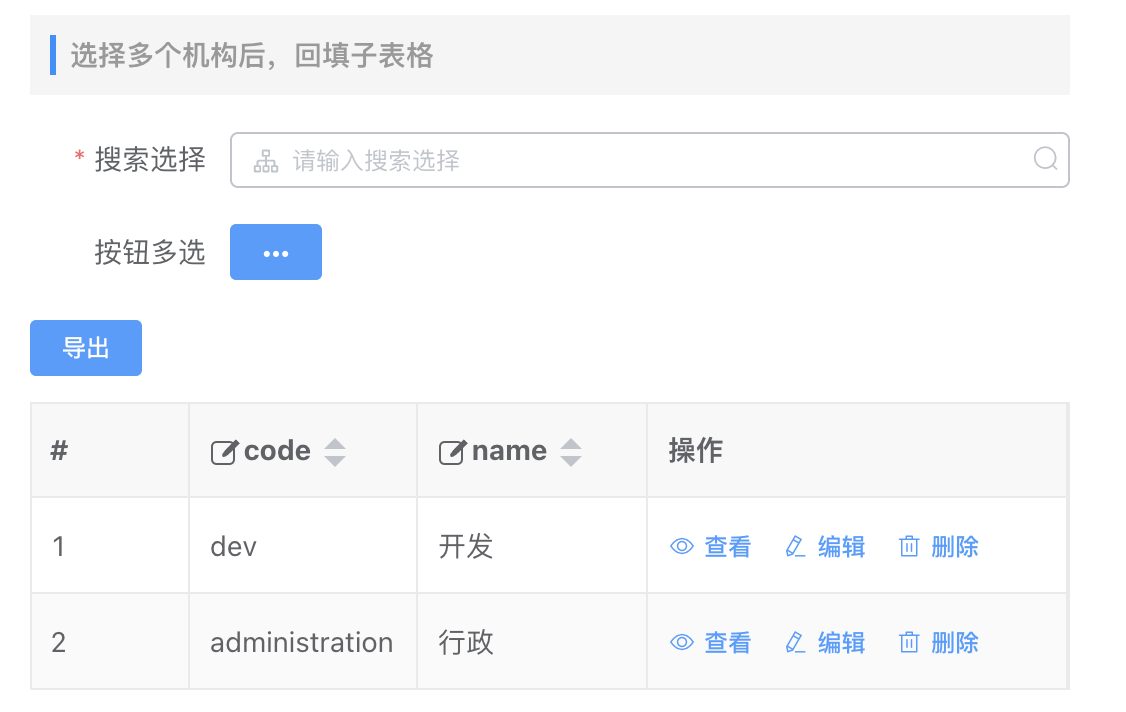The image size is (1126, 712).
Task: Sort code column descending with down arrow
Action: point(335,461)
